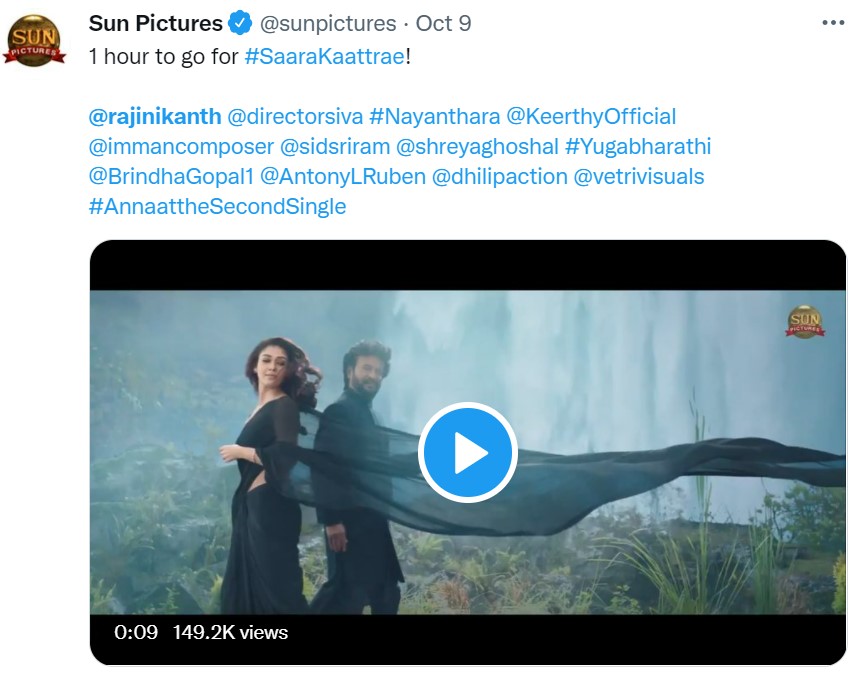Click the blue verified badge
This screenshot has width=859, height=676.
(x=241, y=22)
